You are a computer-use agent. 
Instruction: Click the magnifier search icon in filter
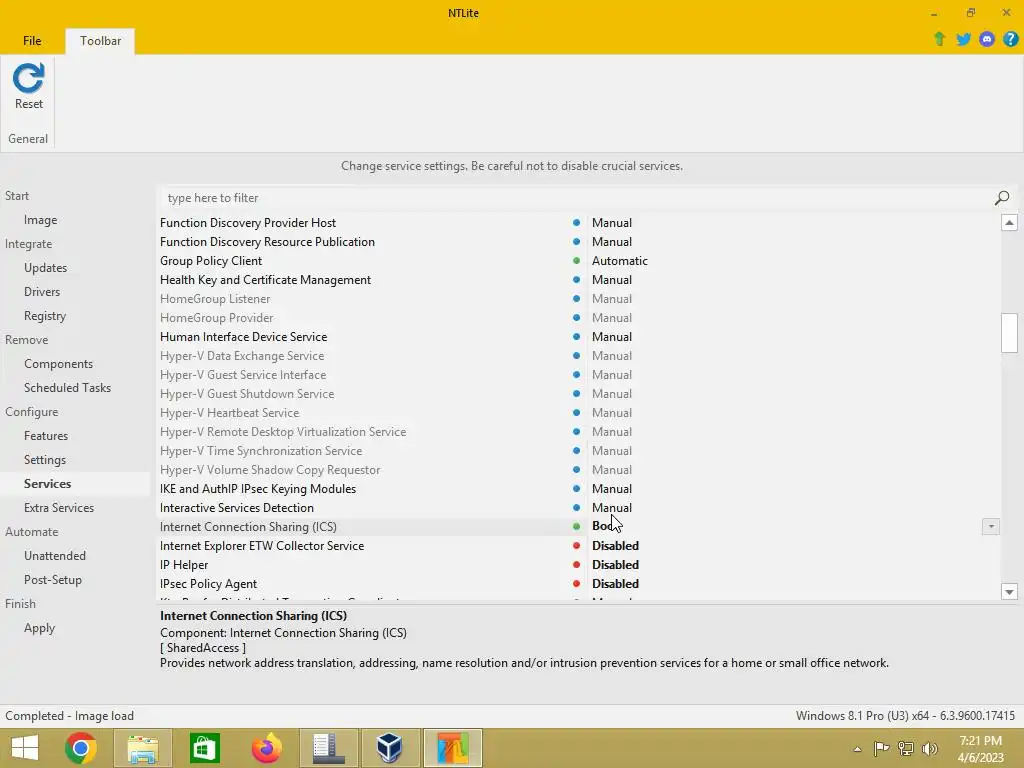[x=1002, y=198]
